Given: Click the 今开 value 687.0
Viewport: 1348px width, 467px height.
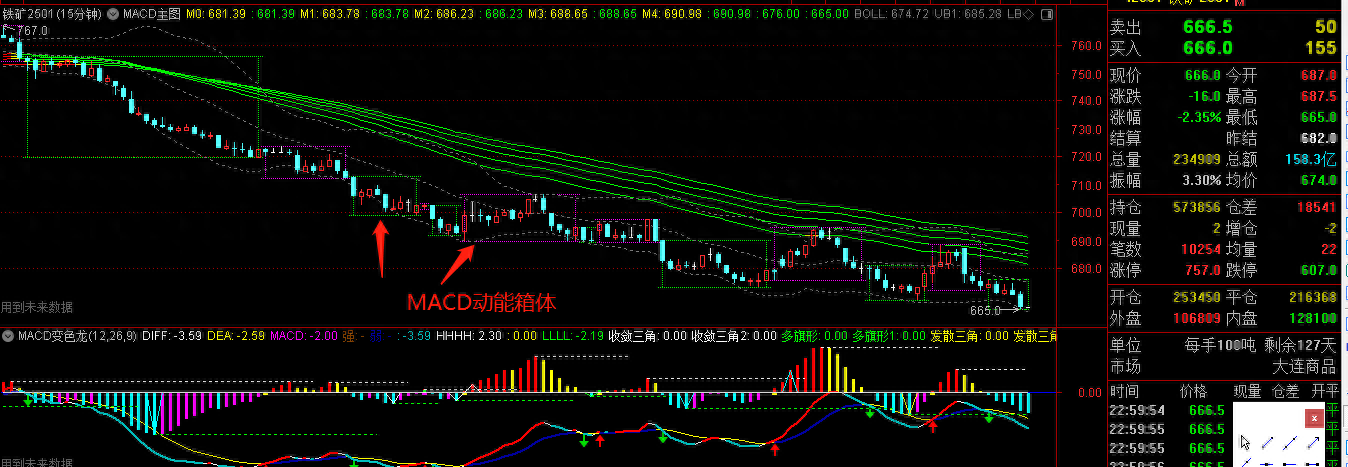Looking at the screenshot, I should pyautogui.click(x=1319, y=75).
